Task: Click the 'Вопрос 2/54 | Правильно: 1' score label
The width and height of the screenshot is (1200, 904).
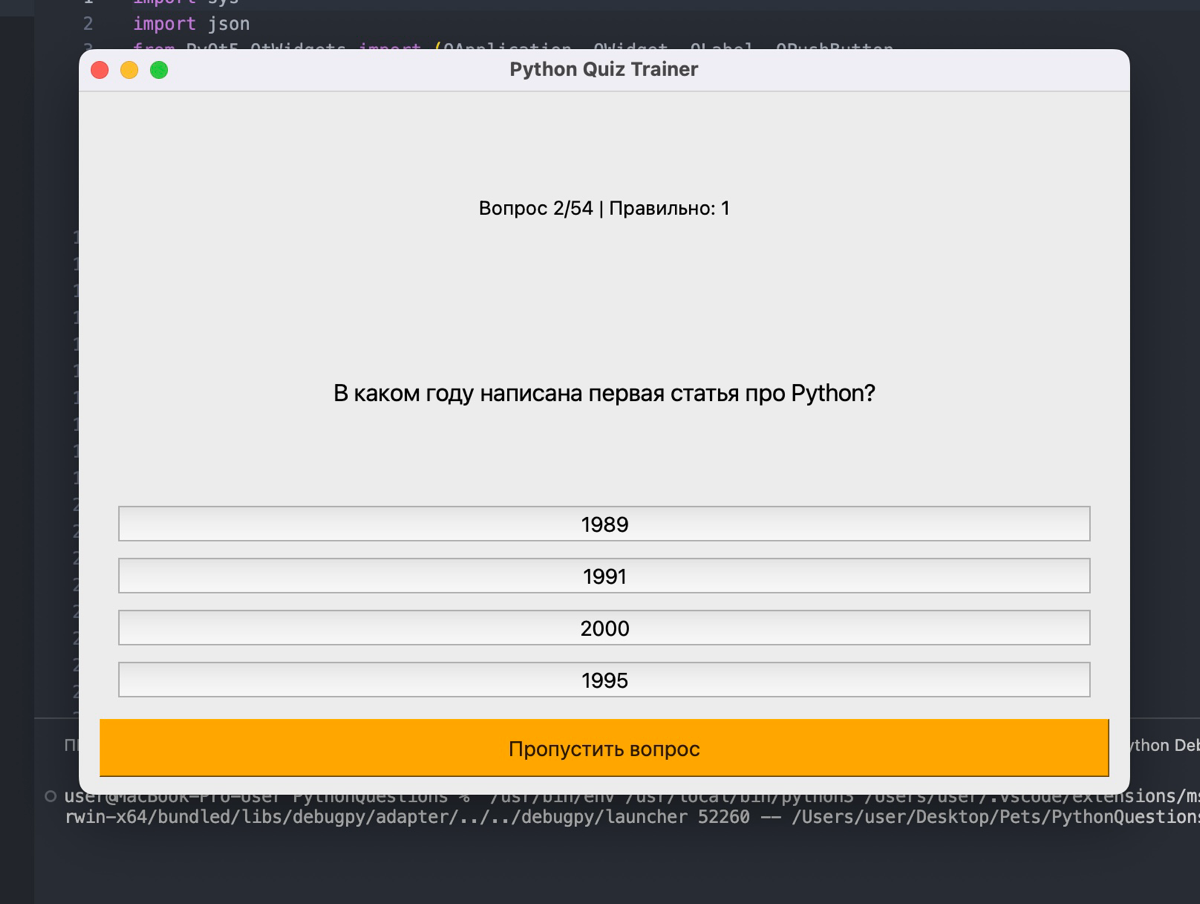Action: 603,208
